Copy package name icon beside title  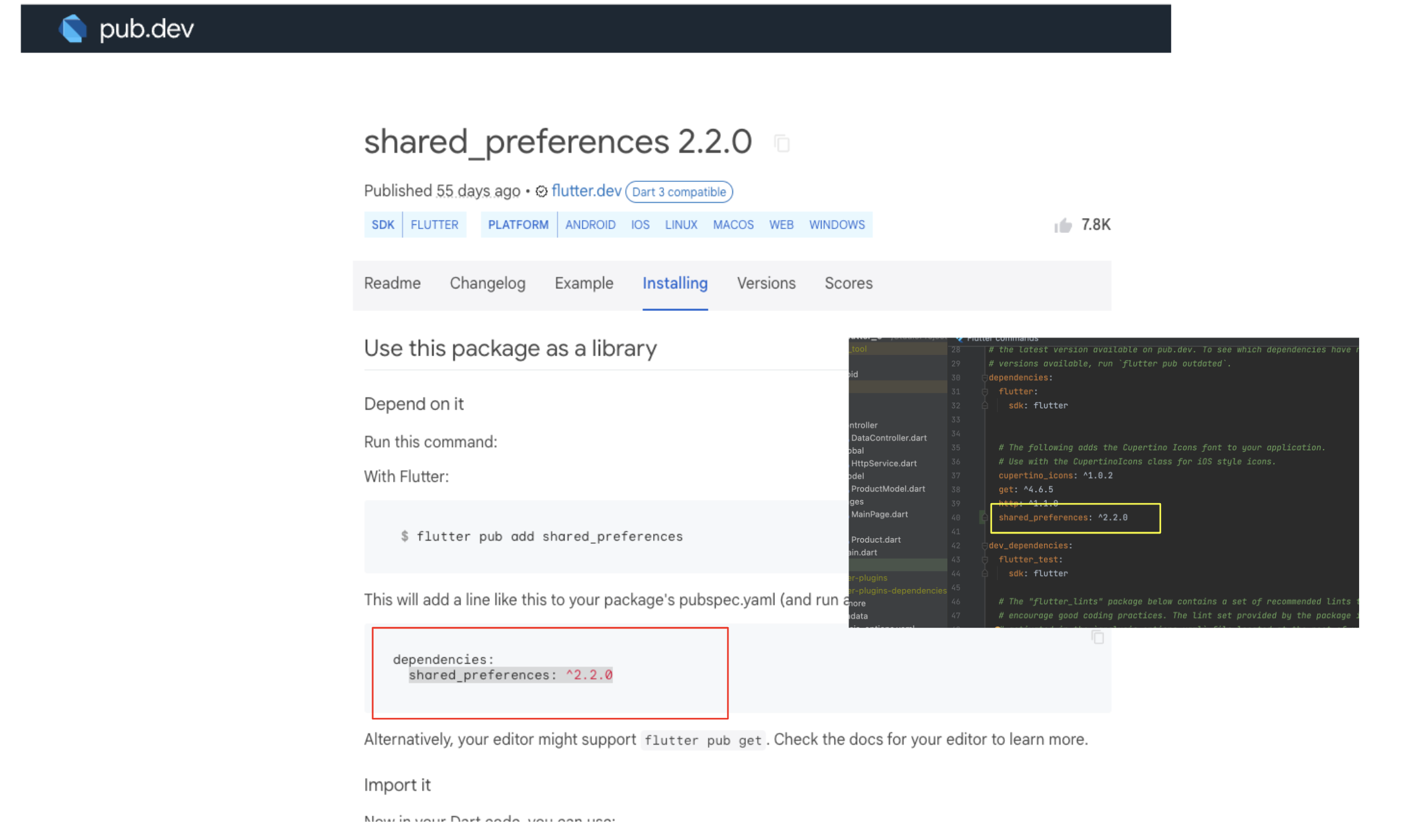pyautogui.click(x=781, y=143)
